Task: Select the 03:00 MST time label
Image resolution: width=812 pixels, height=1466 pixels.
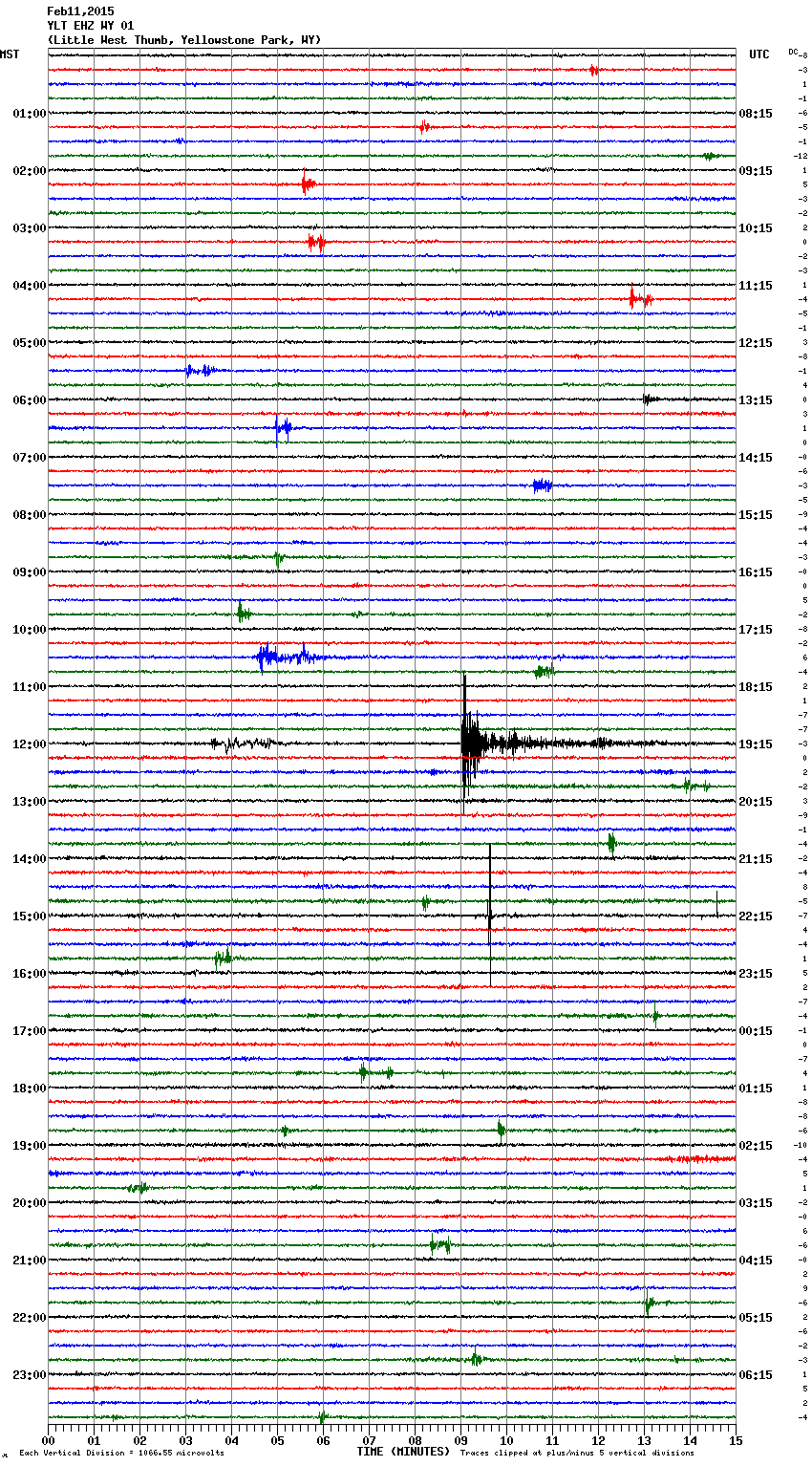Action: click(x=30, y=228)
